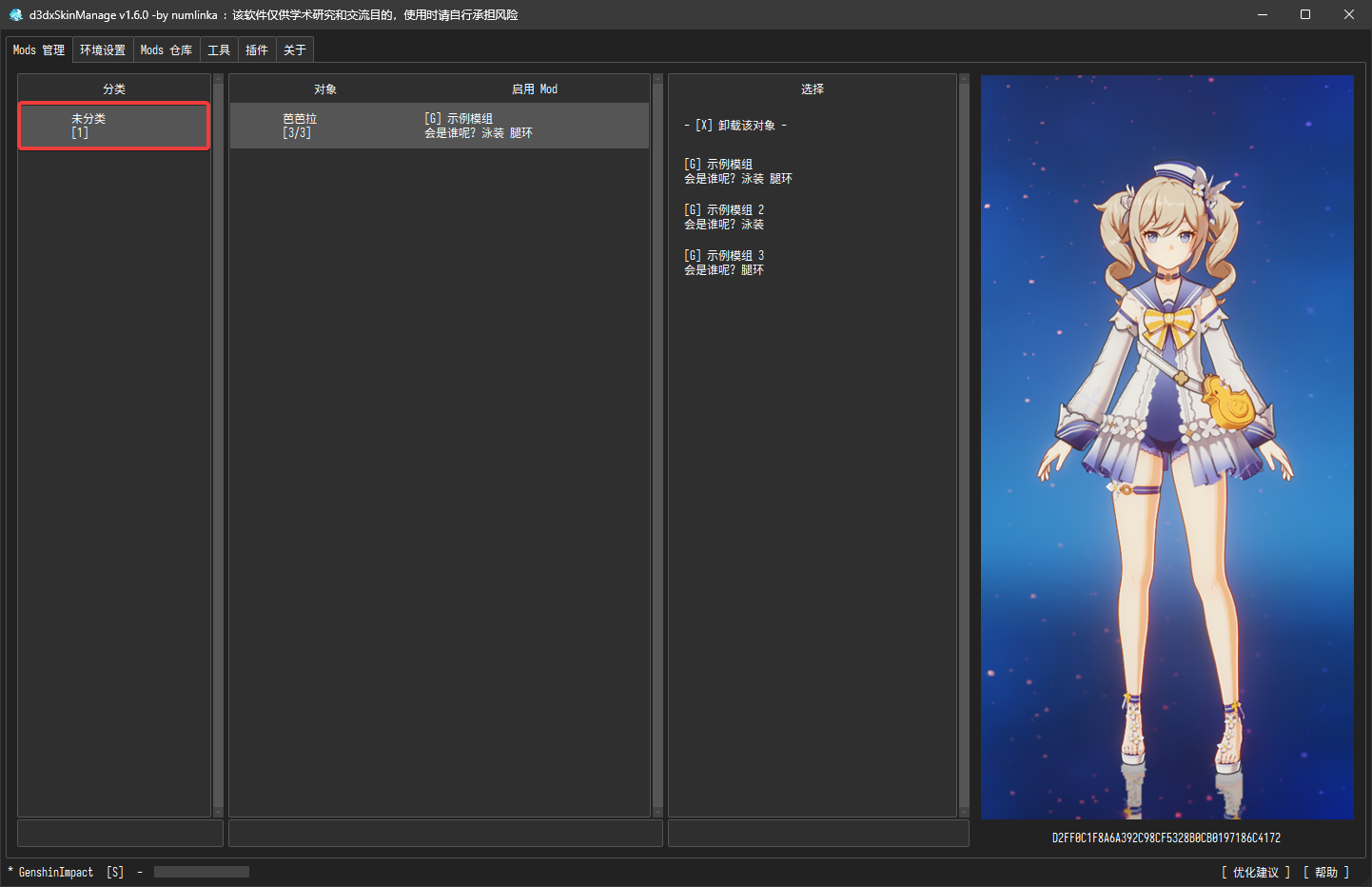
Task: Click the Barbara mod preview image
Action: pyautogui.click(x=1167, y=447)
